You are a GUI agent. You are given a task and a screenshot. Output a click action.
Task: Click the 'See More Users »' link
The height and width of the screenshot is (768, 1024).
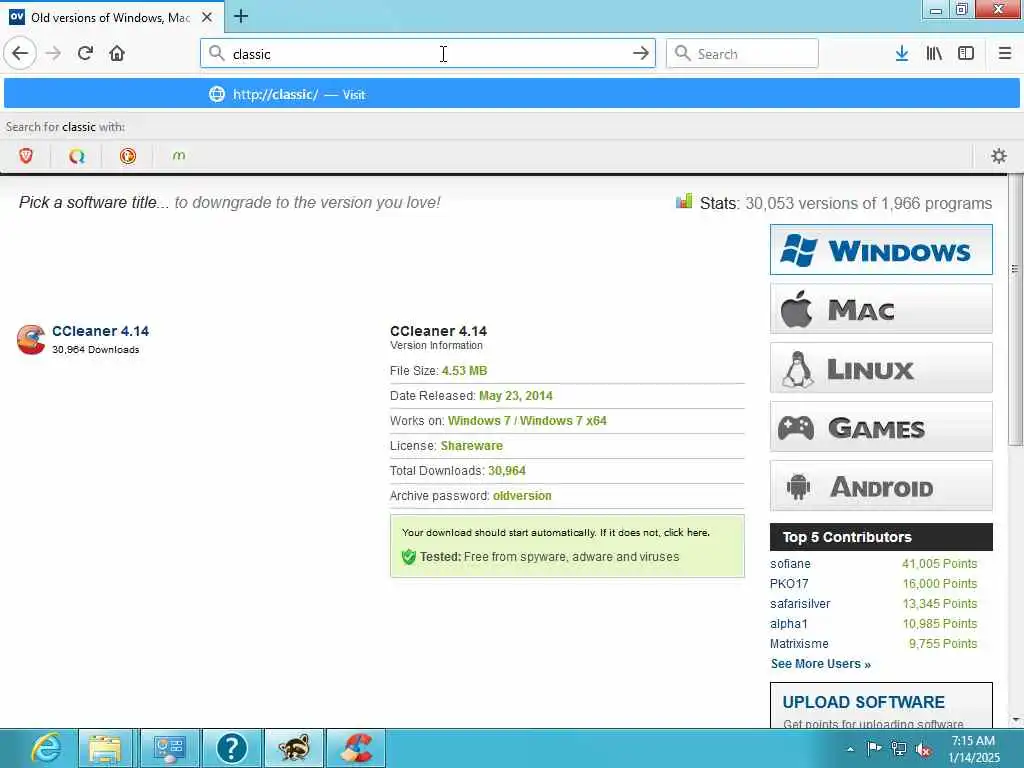tap(821, 664)
